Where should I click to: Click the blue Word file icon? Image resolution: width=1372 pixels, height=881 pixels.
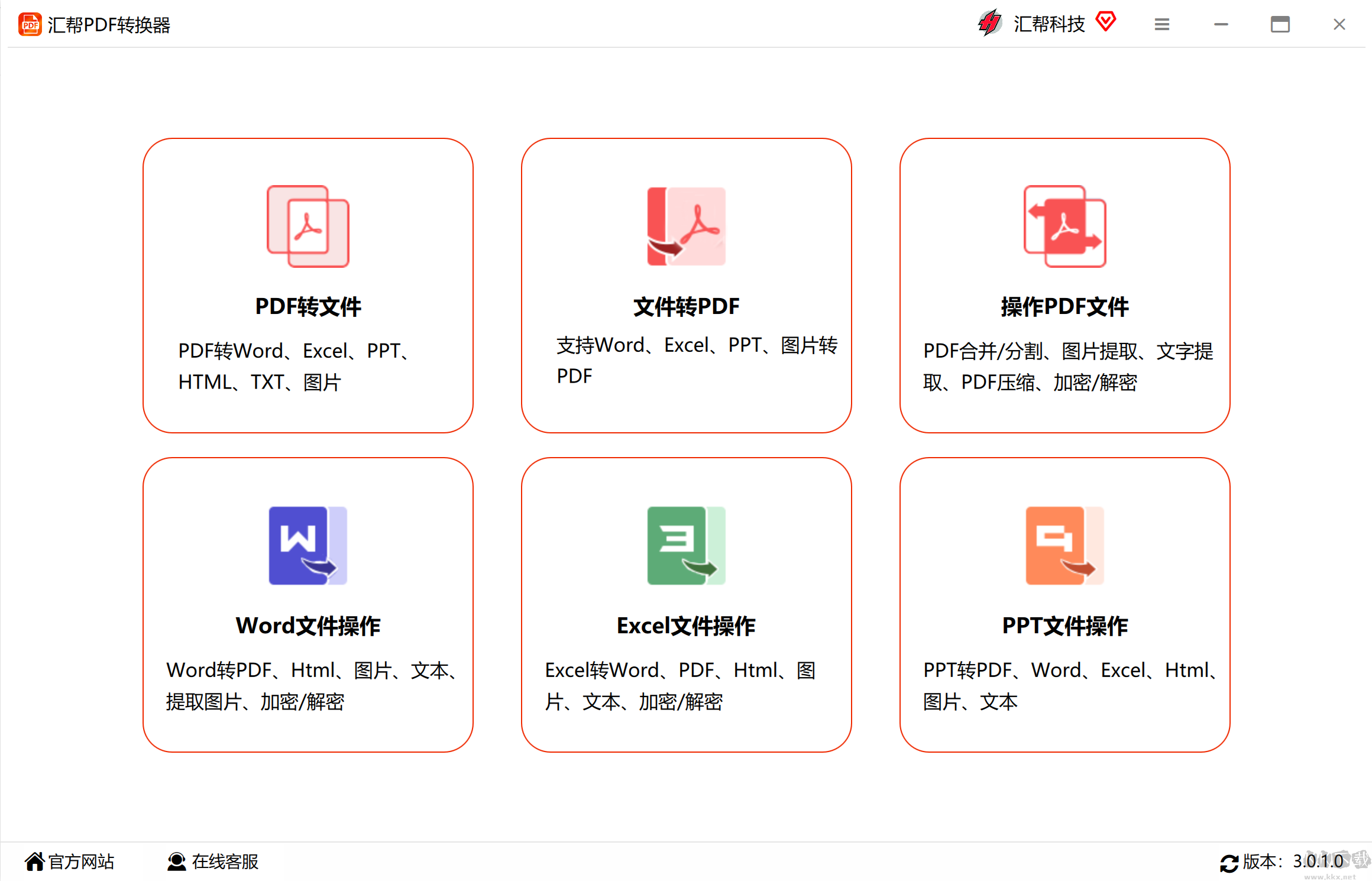(x=308, y=545)
